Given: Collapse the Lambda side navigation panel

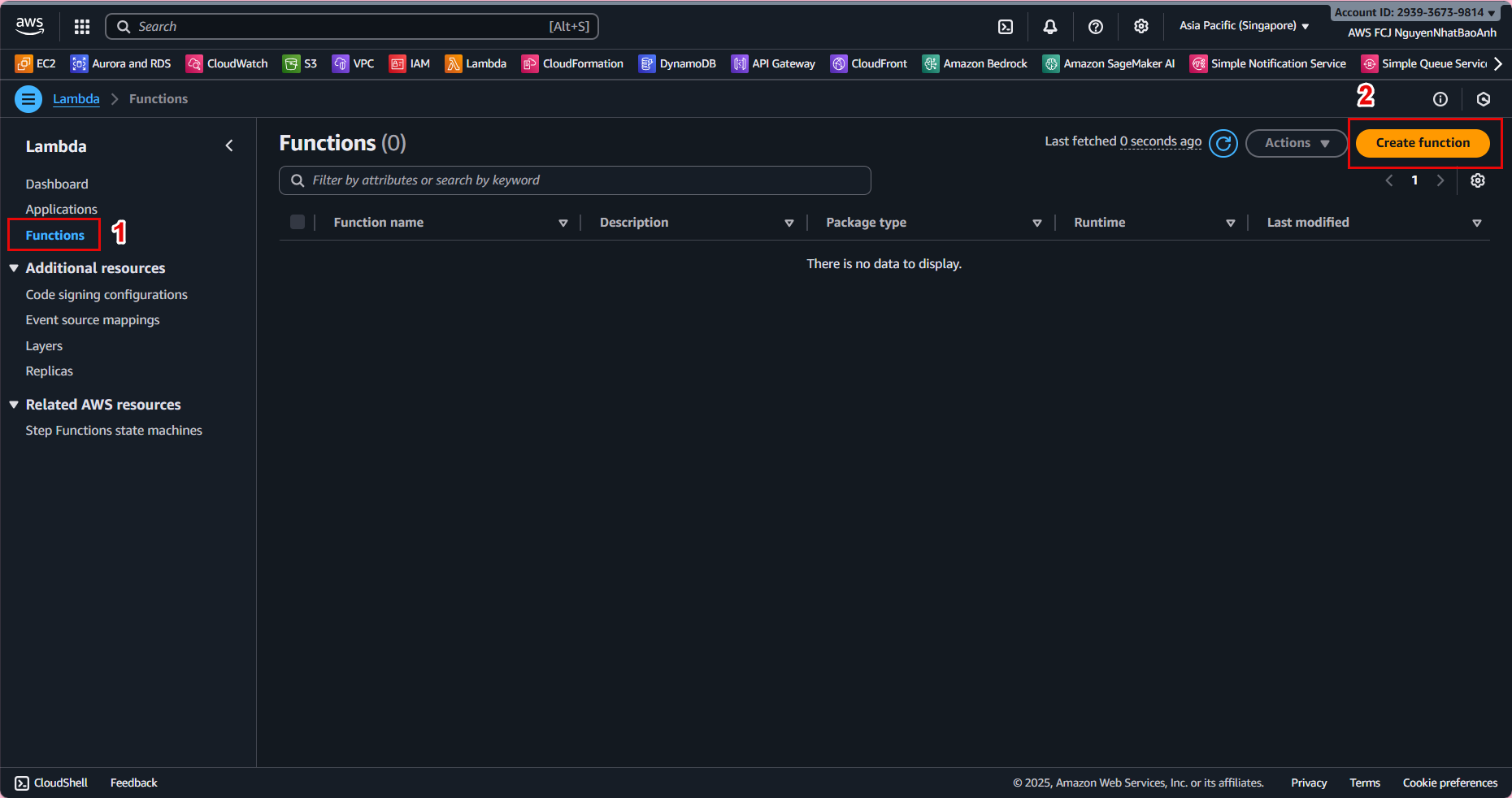Looking at the screenshot, I should 229,145.
